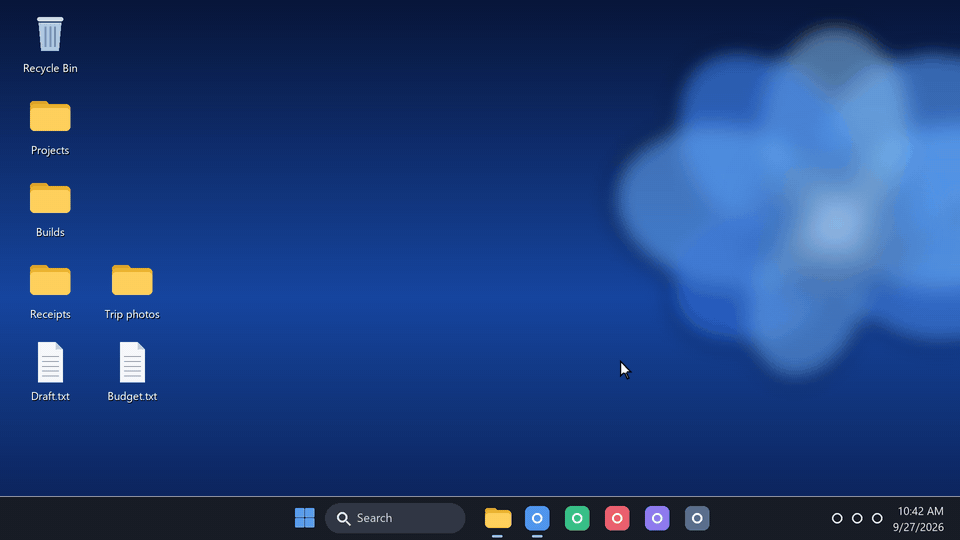The width and height of the screenshot is (960, 540).
Task: Select the Draft.txt file icon
Action: tap(50, 372)
